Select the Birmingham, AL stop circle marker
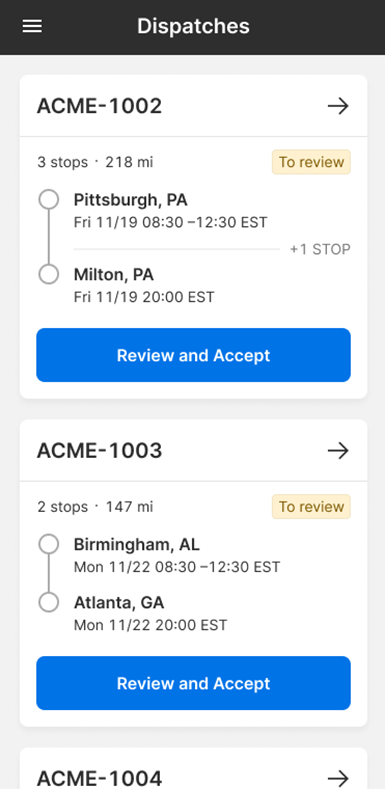Viewport: 385px width, 789px height. pyautogui.click(x=49, y=544)
